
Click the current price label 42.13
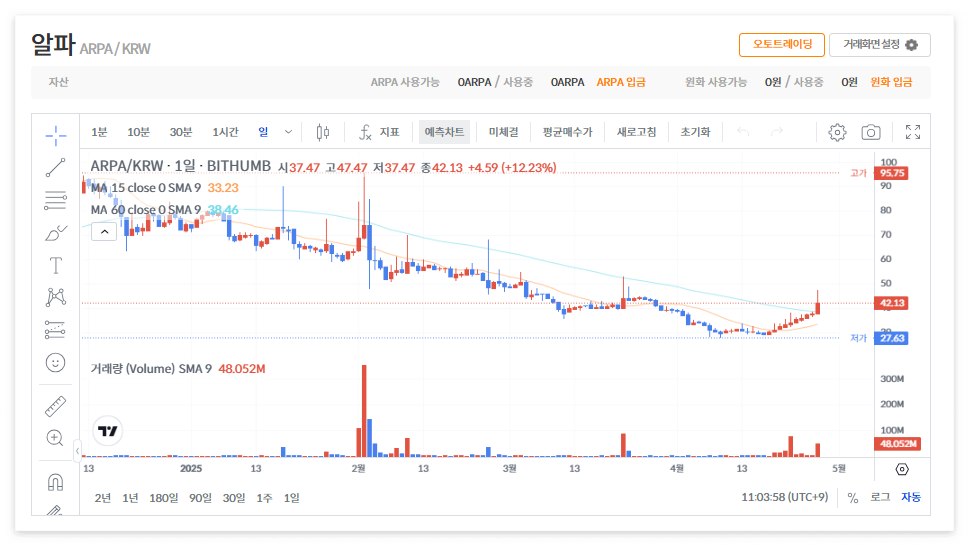pyautogui.click(x=891, y=303)
